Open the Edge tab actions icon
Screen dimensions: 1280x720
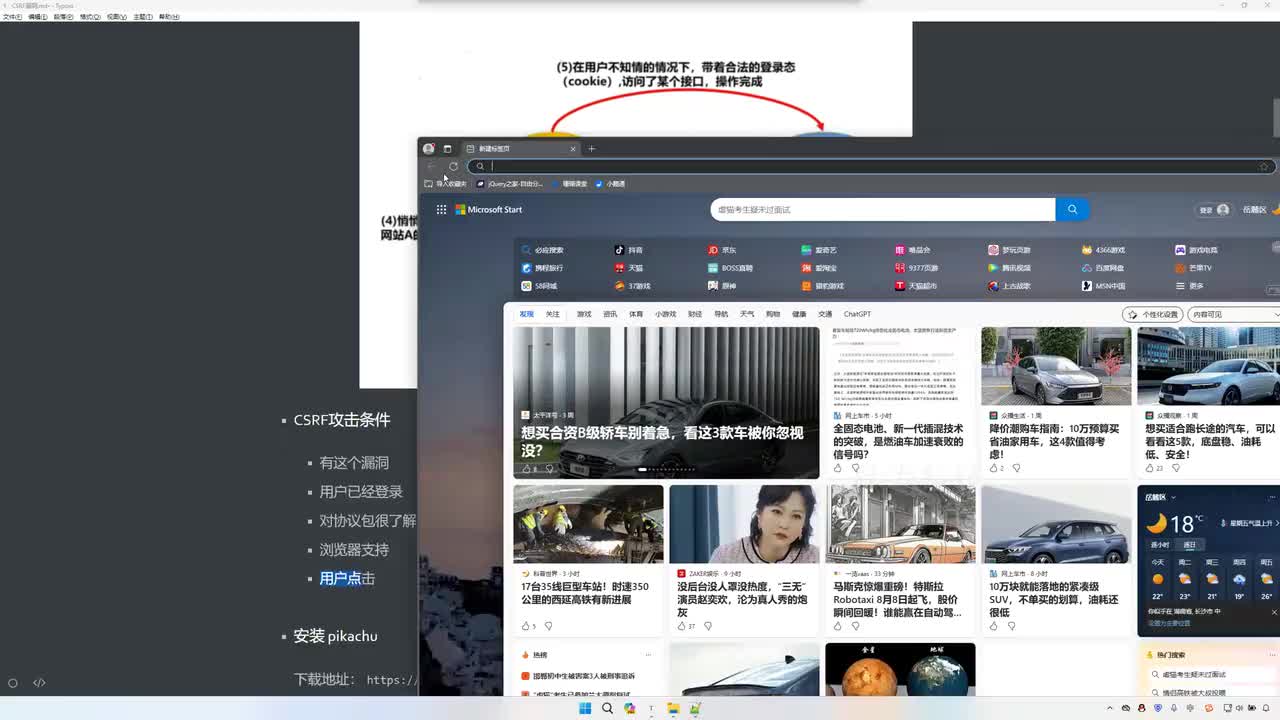(x=447, y=149)
